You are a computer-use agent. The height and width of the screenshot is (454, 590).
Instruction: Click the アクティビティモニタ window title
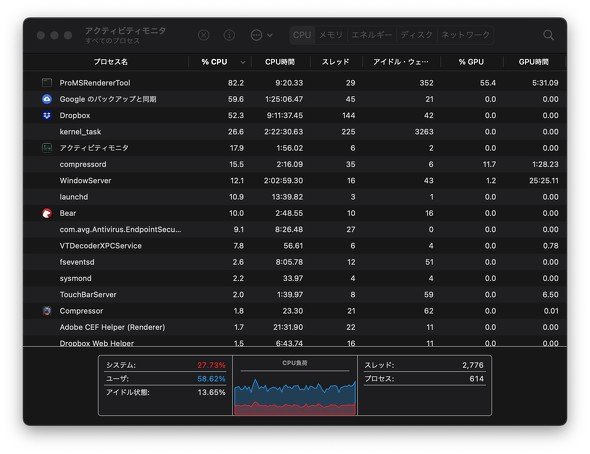[125, 31]
